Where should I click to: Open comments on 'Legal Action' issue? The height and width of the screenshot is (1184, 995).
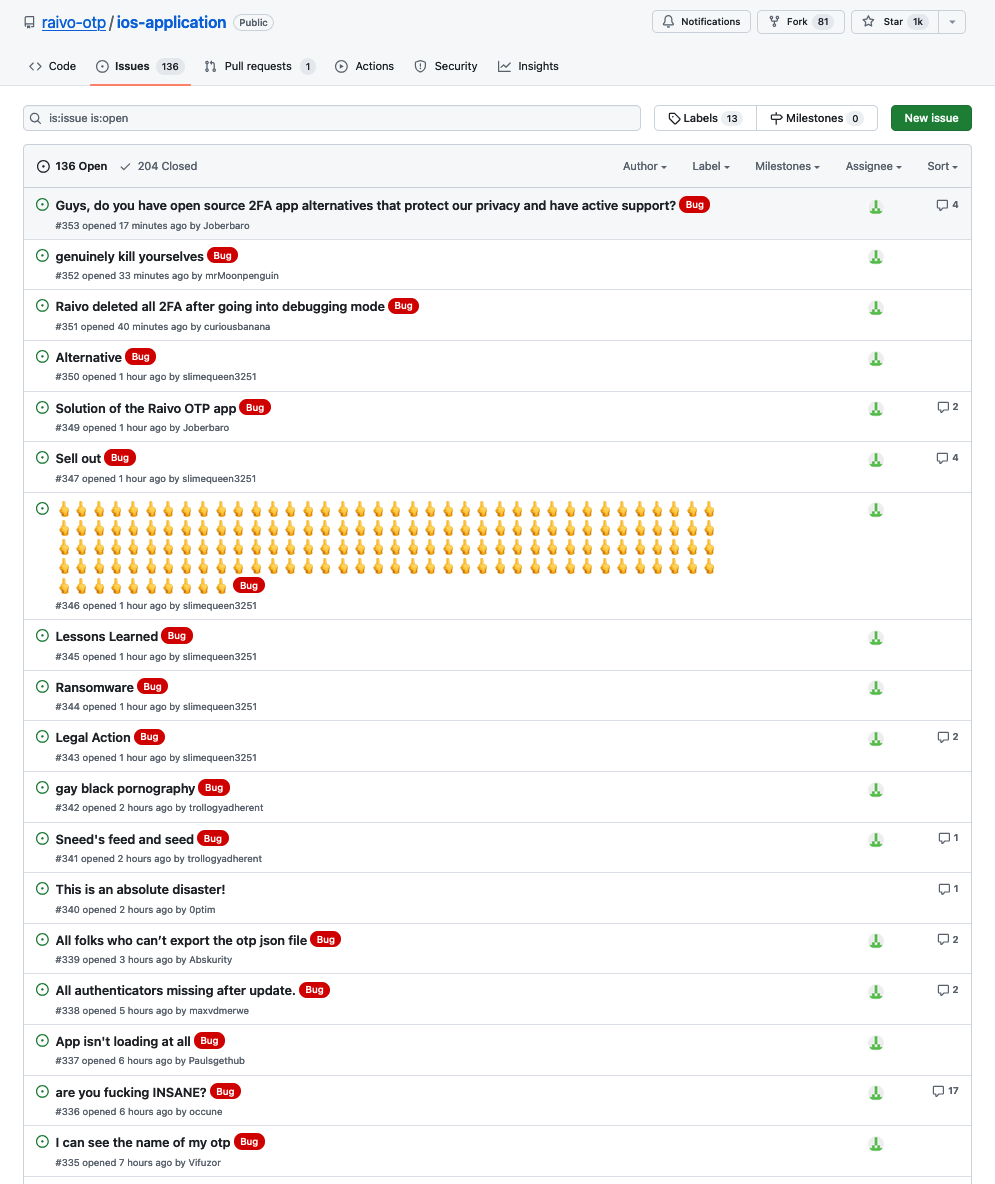click(947, 737)
